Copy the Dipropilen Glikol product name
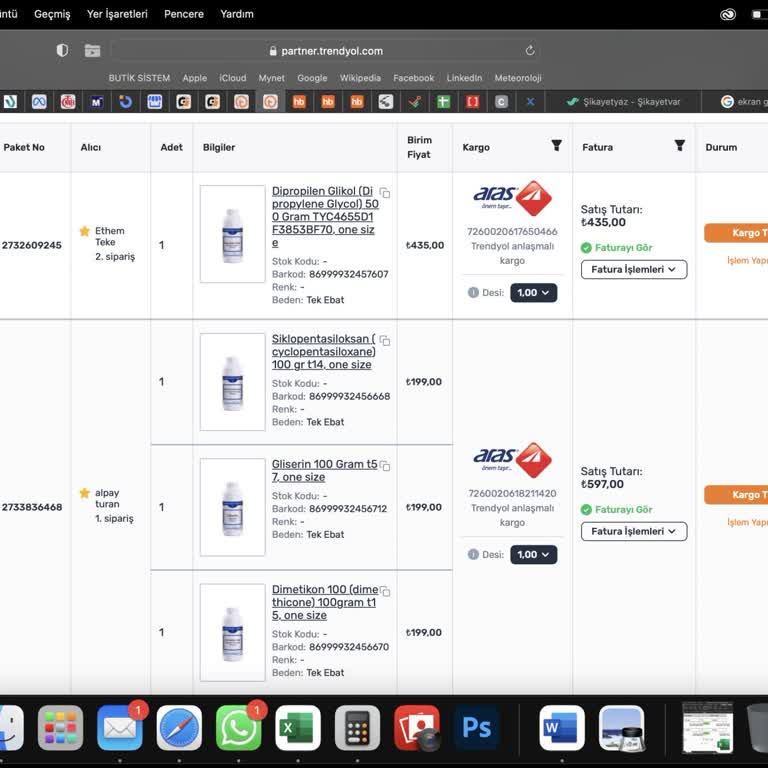This screenshot has height=768, width=768. point(385,193)
